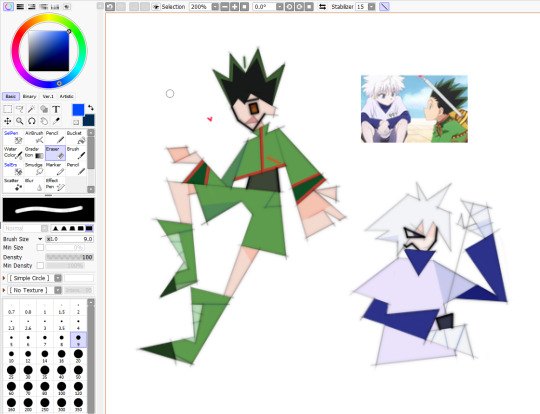Choose the Pencil tool beside AirBrush
The width and height of the screenshot is (540, 414).
click(55, 137)
